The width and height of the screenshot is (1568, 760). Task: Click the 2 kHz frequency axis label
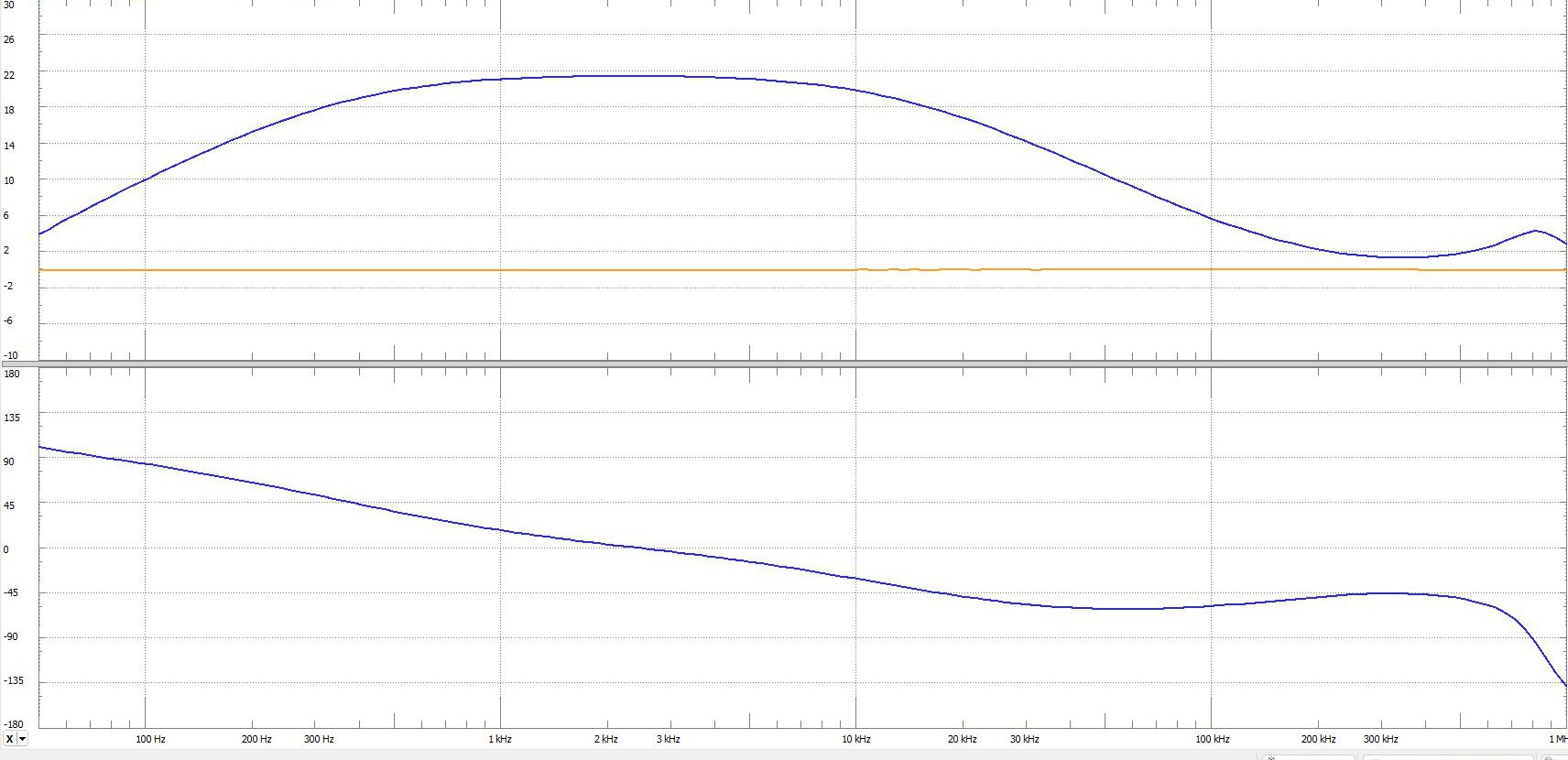[x=606, y=739]
